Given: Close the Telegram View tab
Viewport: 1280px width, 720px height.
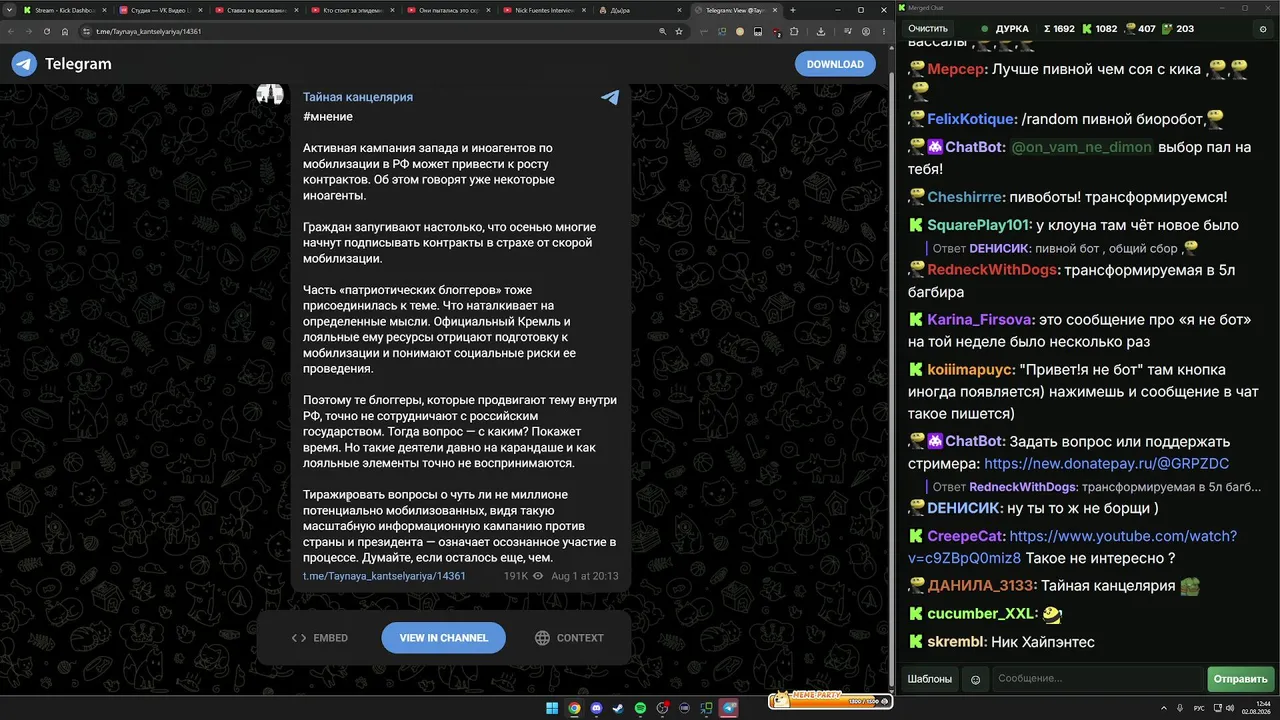Looking at the screenshot, I should tap(775, 10).
